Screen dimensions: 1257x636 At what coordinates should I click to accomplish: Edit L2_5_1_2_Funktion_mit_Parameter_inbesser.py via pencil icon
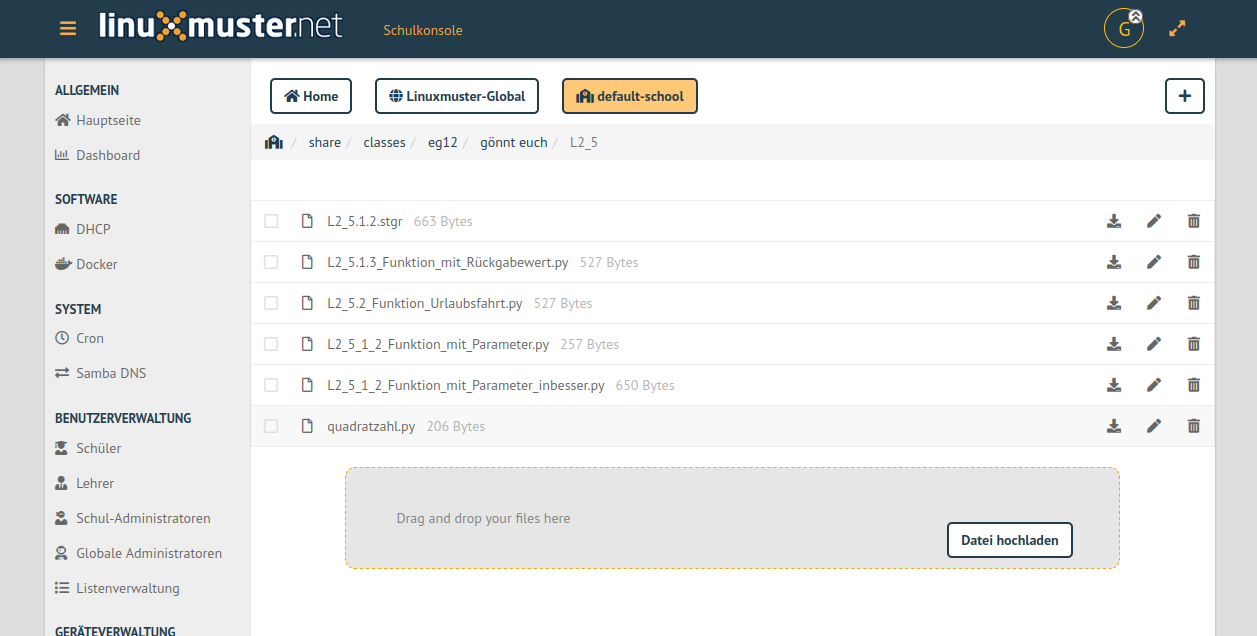(x=1154, y=385)
